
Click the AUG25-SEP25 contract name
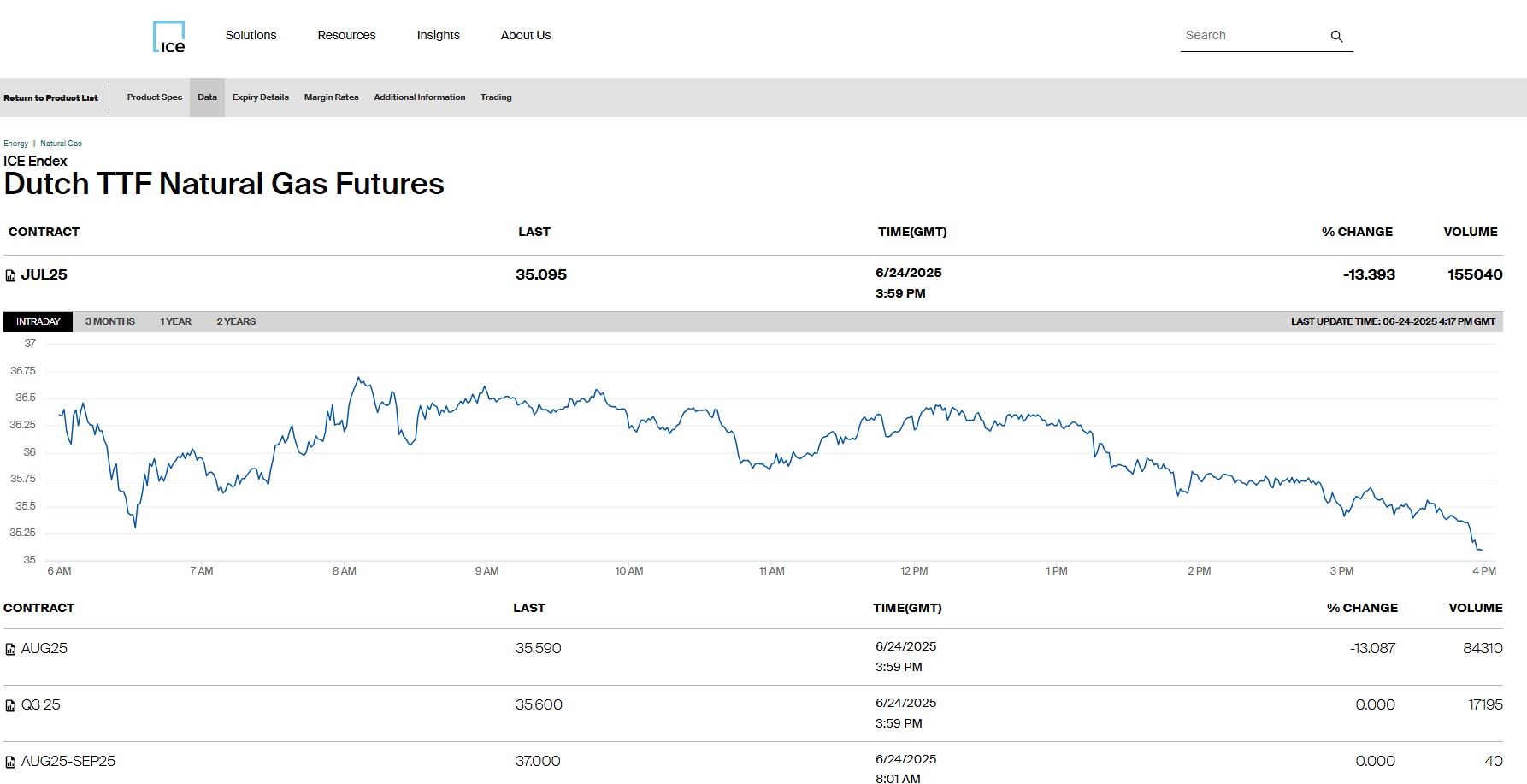tap(68, 761)
